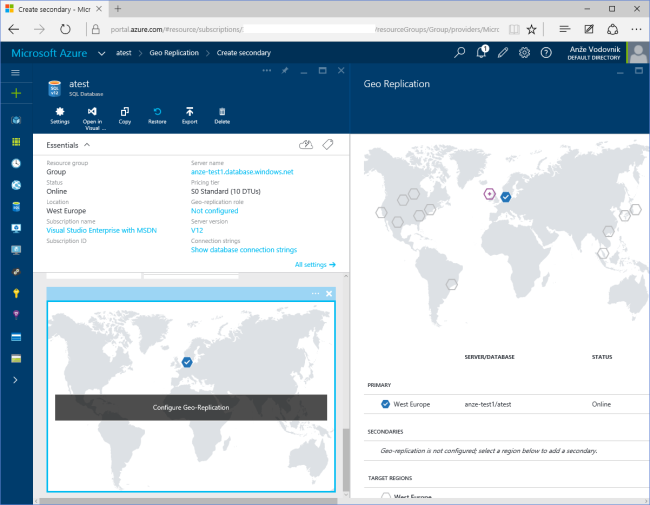Pin the atest blade with pin icon
This screenshot has width=650, height=505.
coord(285,71)
